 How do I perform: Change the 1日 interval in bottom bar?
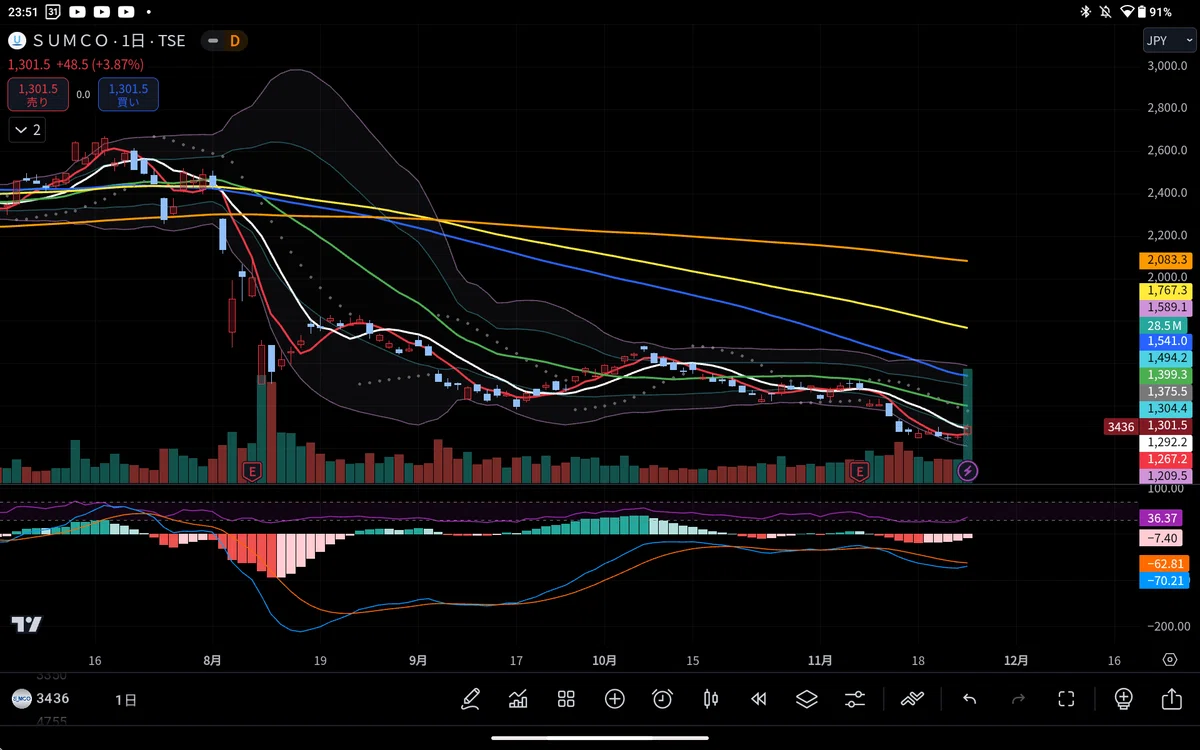click(126, 699)
